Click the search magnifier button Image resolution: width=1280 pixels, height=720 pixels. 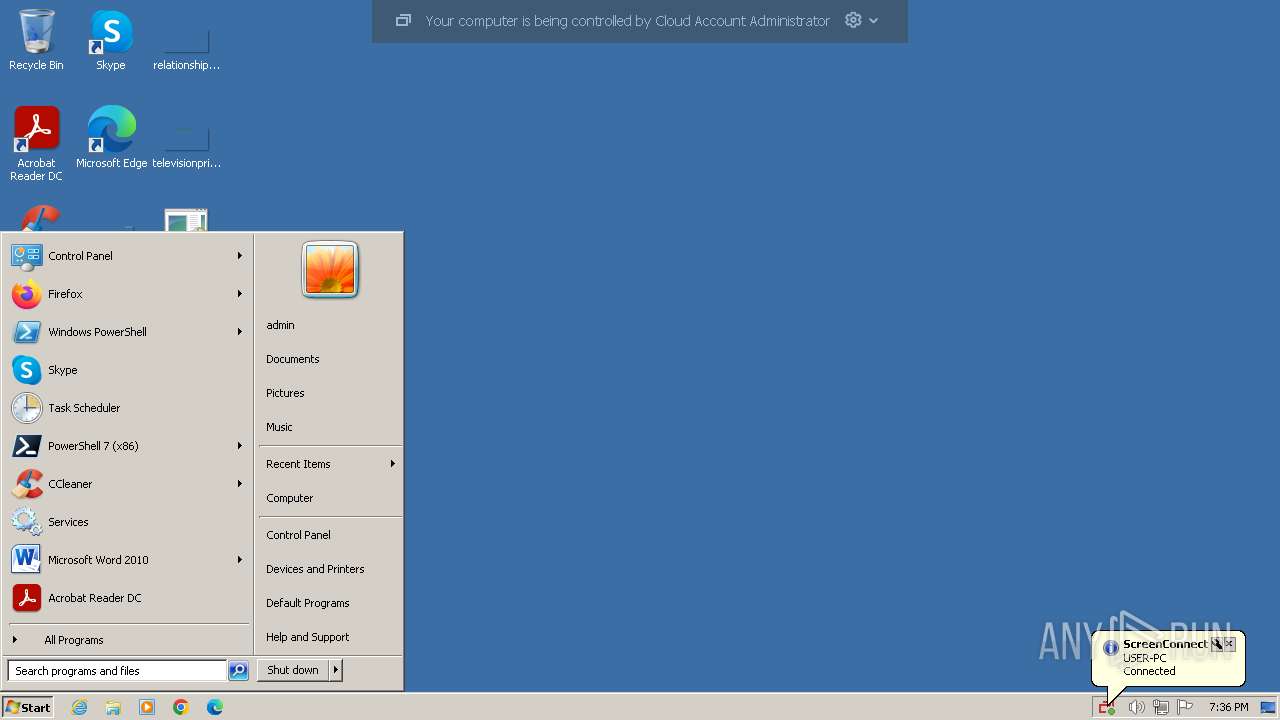[238, 671]
